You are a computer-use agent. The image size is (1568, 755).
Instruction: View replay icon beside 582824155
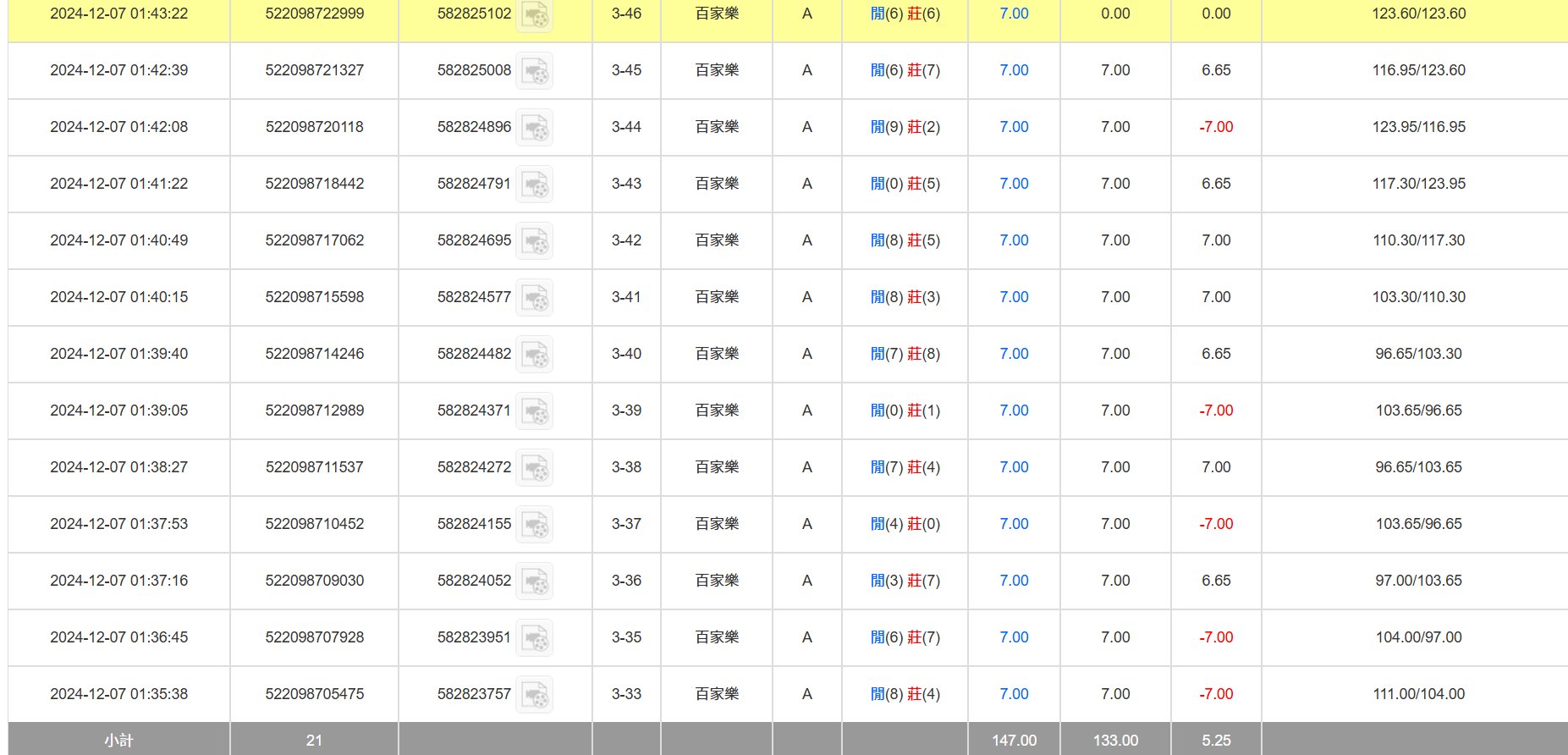[534, 525]
